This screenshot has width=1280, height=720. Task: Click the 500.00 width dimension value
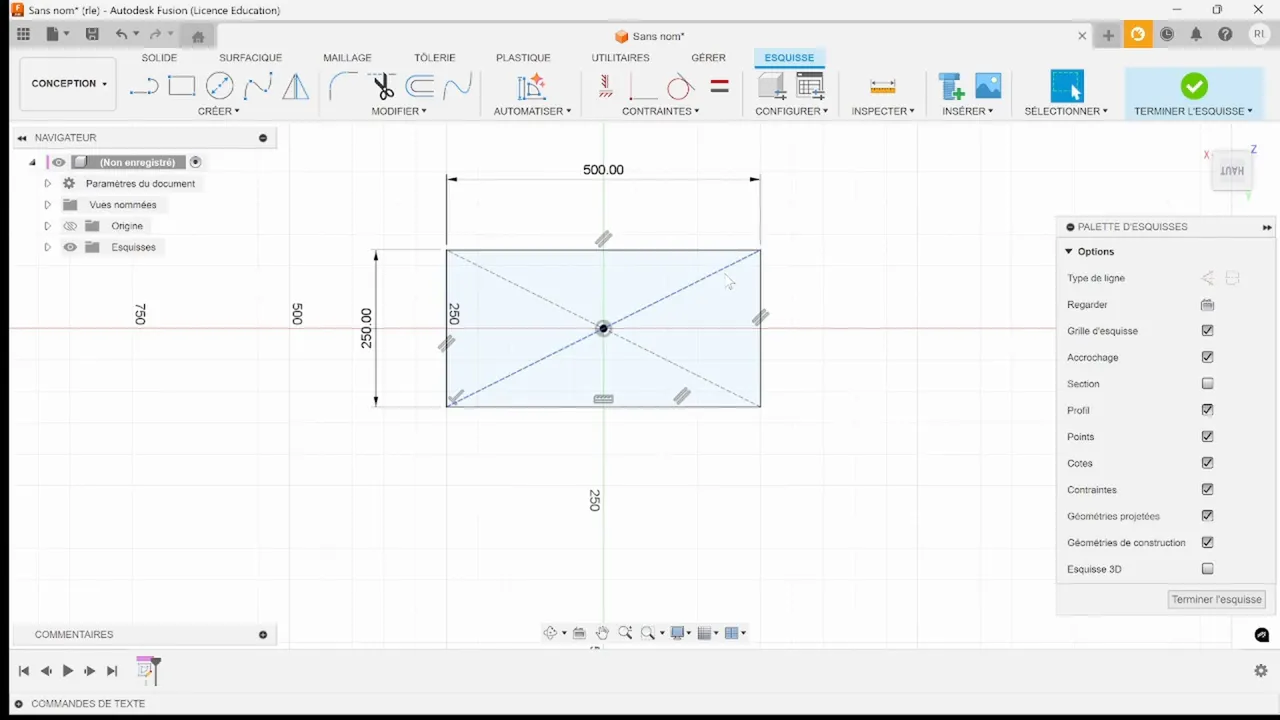(603, 169)
